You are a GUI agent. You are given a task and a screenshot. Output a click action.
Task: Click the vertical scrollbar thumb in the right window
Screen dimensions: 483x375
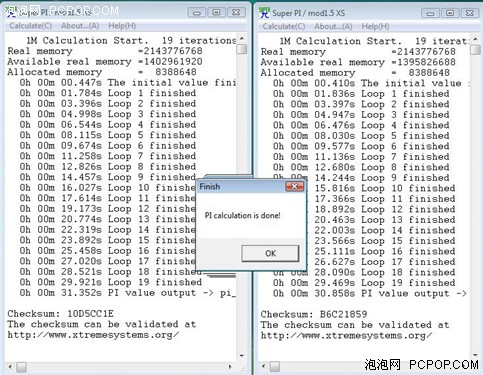475,50
